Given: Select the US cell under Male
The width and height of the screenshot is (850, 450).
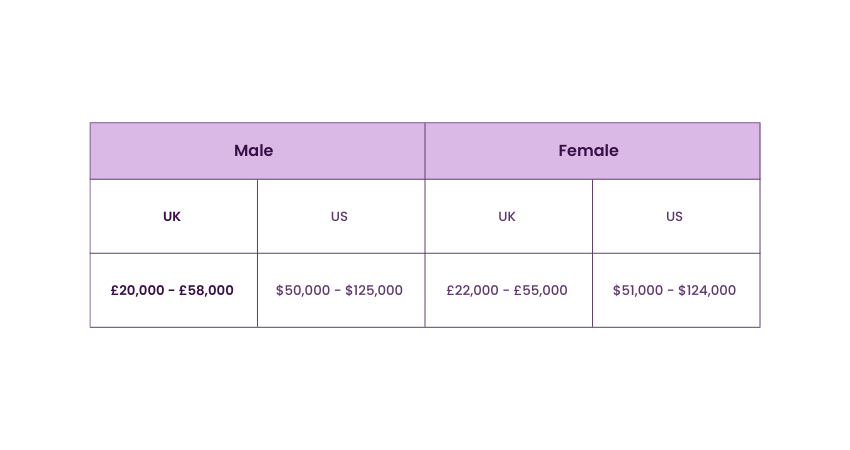Looking at the screenshot, I should (x=339, y=216).
